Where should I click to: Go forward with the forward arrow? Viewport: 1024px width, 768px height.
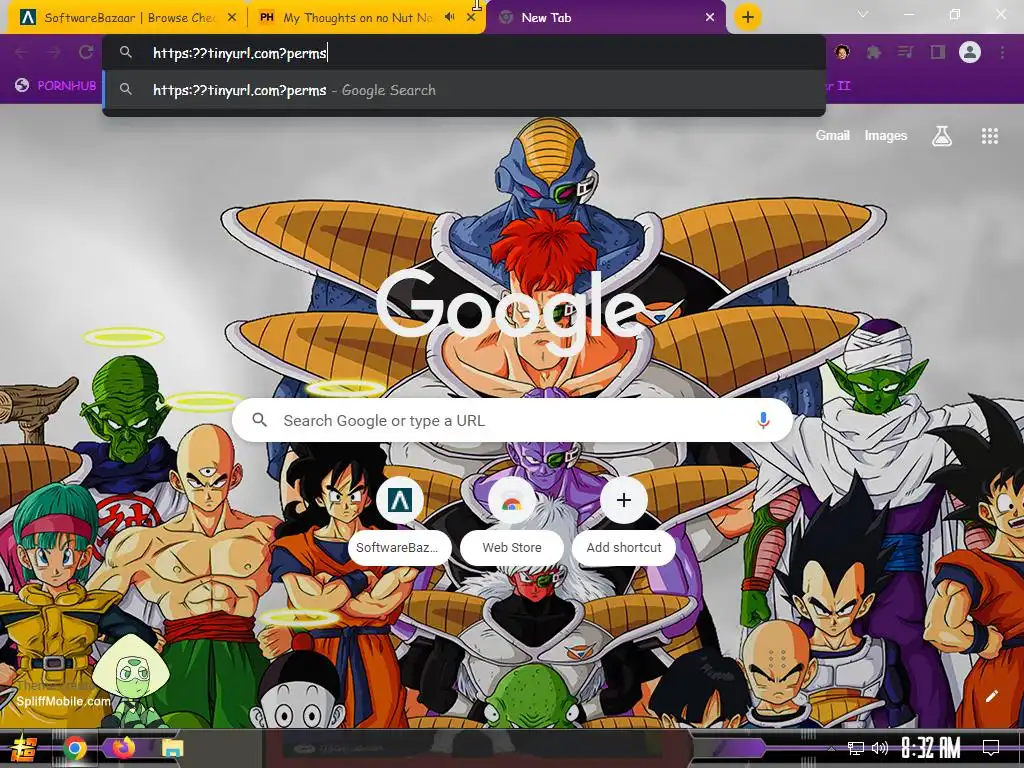click(x=54, y=53)
